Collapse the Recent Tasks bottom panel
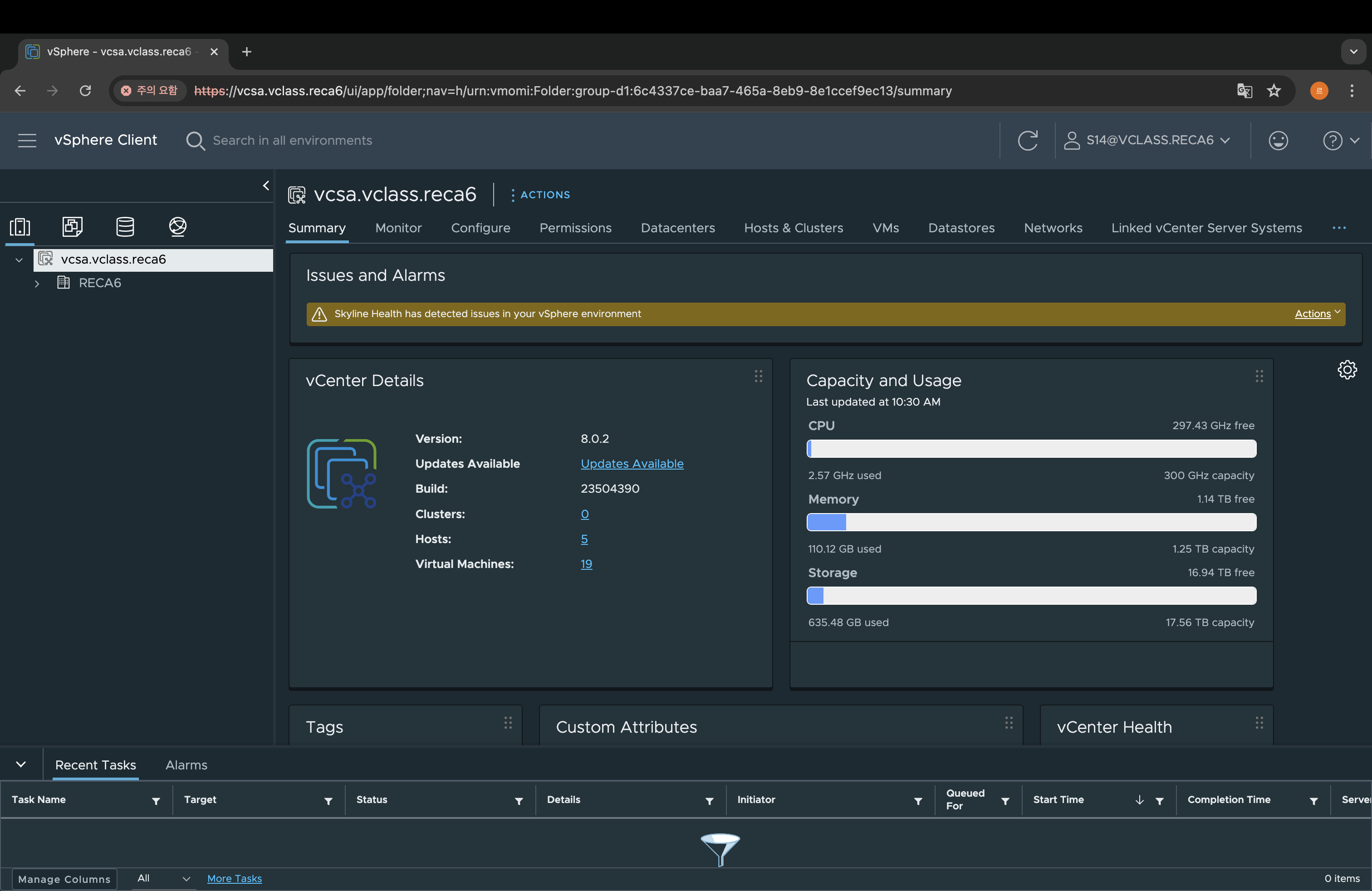 (x=21, y=764)
